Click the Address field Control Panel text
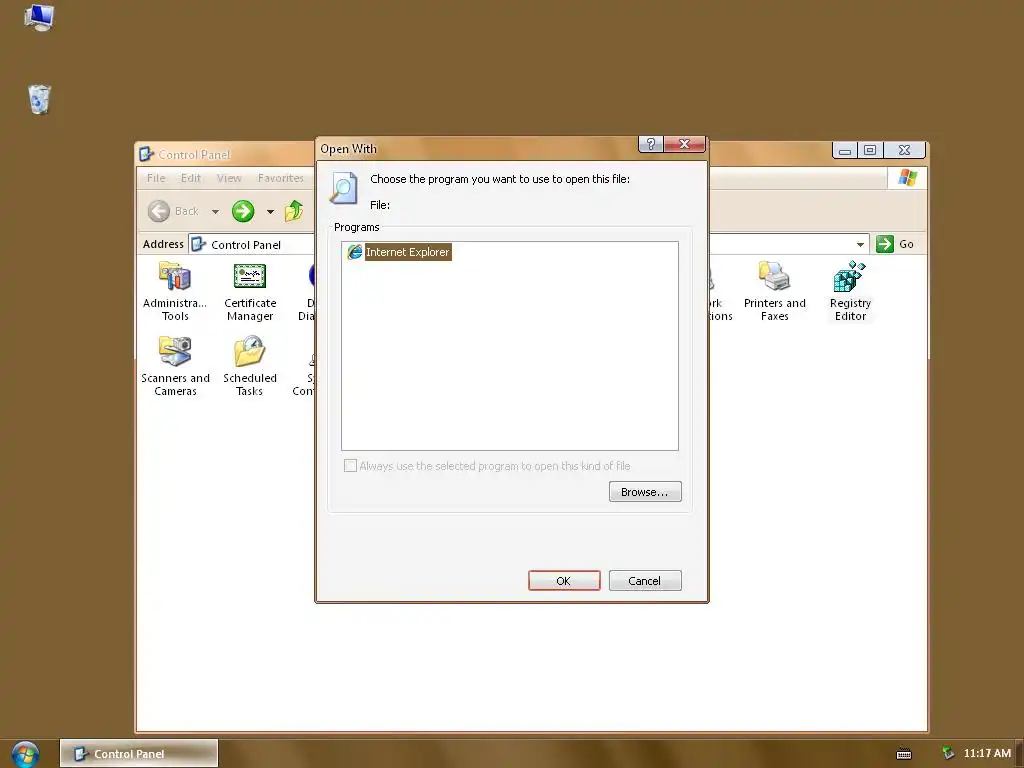The height and width of the screenshot is (768, 1024). 246,245
